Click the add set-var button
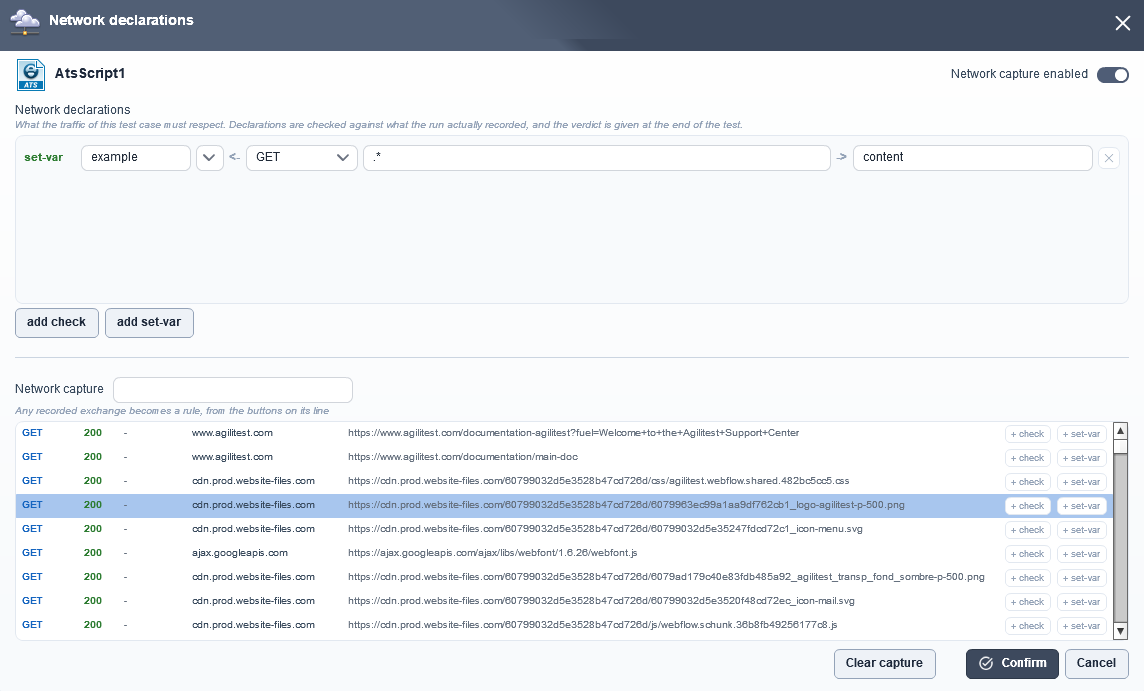 click(x=150, y=323)
